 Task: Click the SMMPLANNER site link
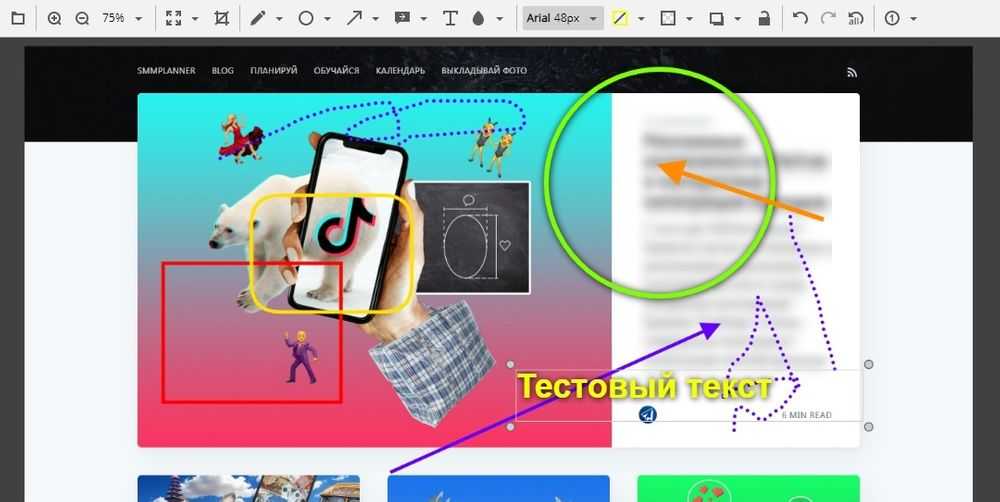166,71
